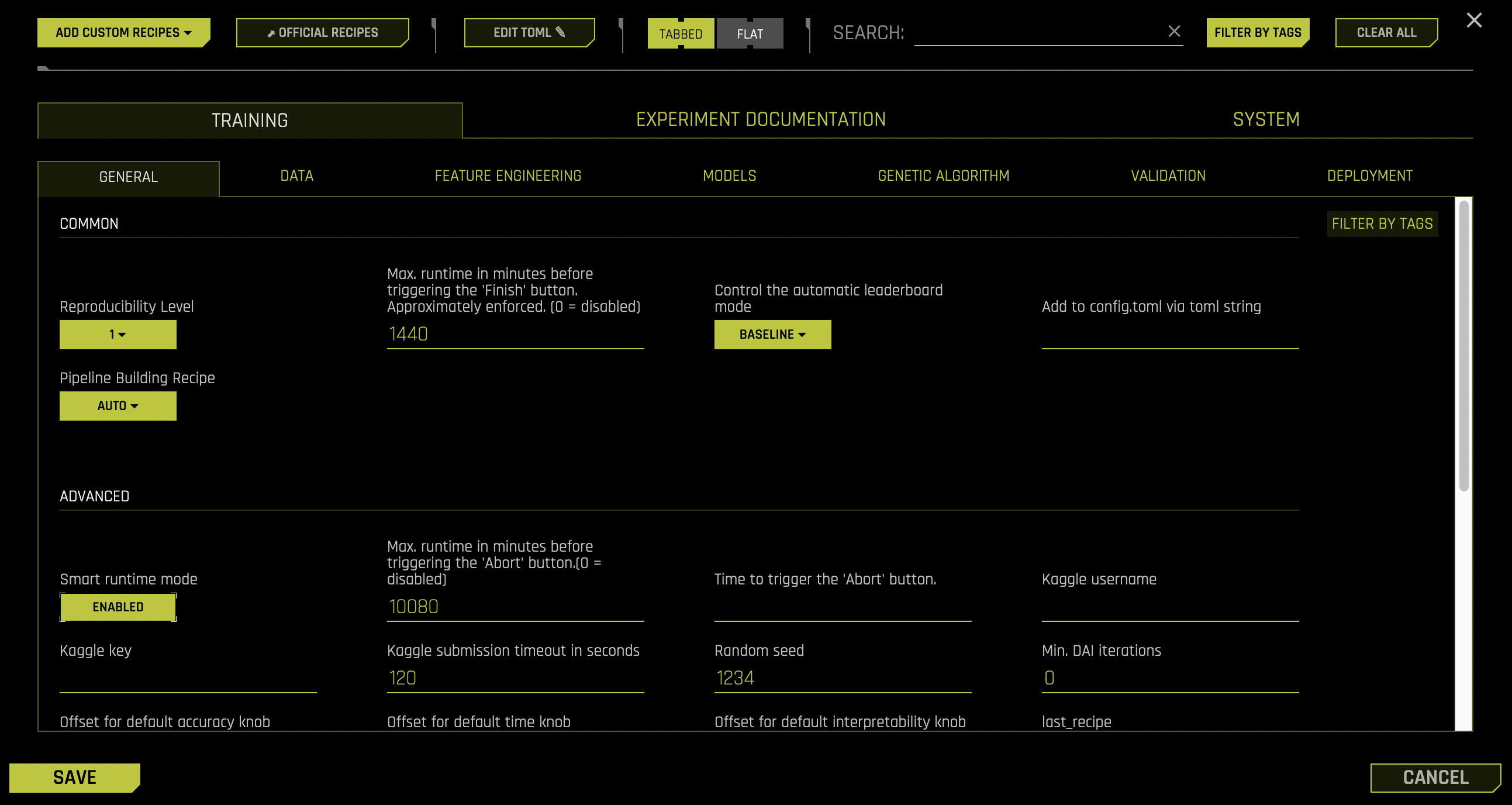Click the Clear All button
This screenshot has width=1512, height=805.
tap(1386, 32)
